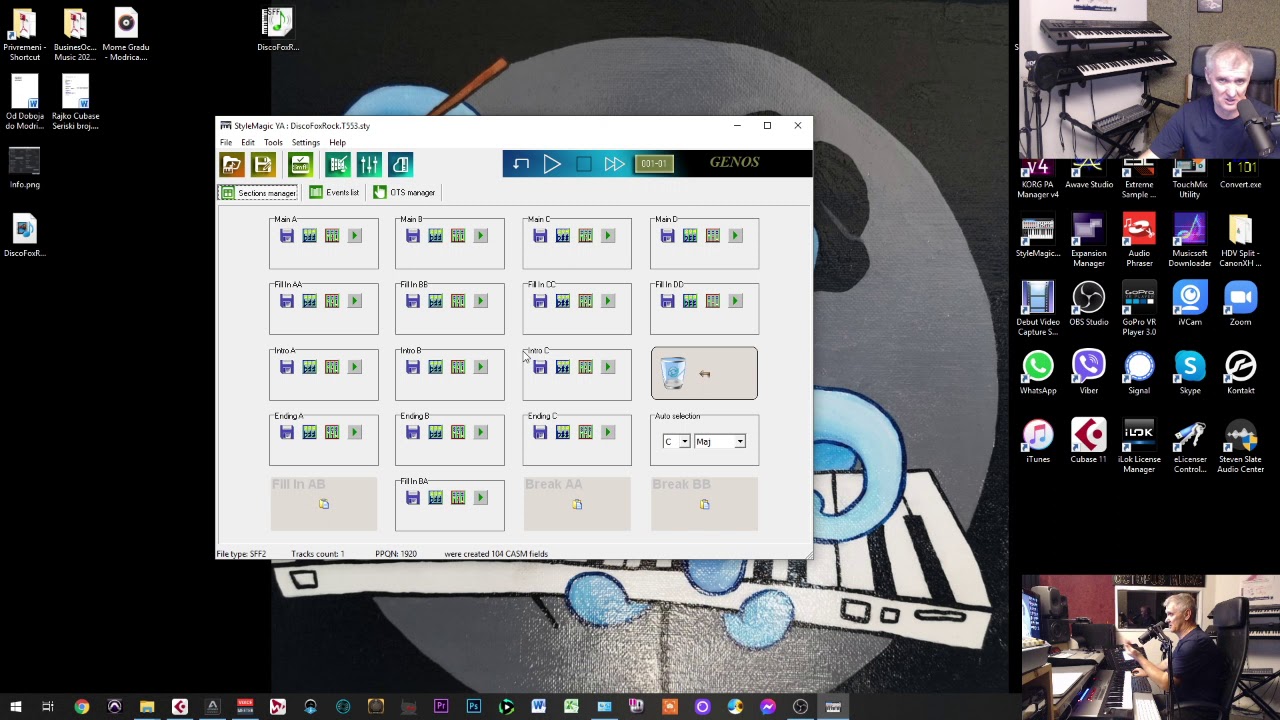Play the Fill In AA section

pos(354,301)
